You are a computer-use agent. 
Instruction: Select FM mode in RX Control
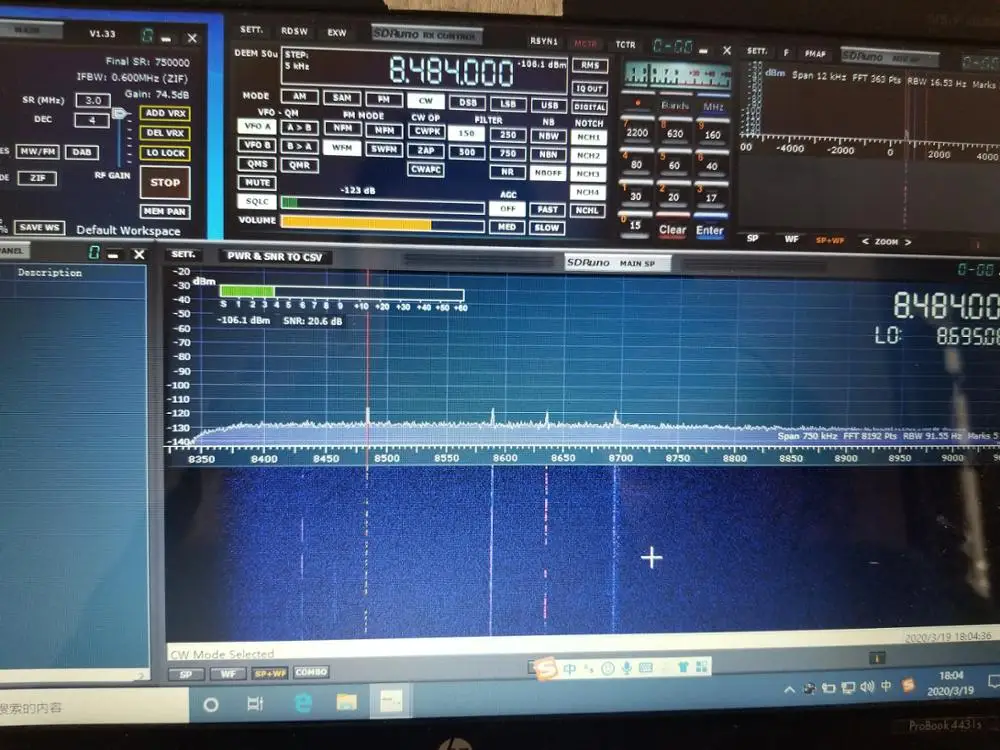pyautogui.click(x=383, y=99)
